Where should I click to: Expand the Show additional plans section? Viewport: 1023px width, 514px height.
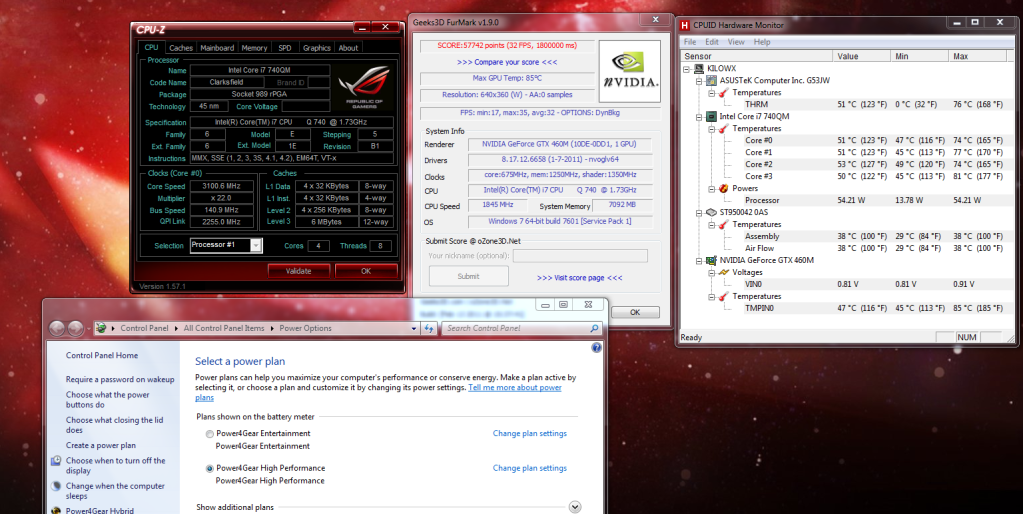point(575,507)
